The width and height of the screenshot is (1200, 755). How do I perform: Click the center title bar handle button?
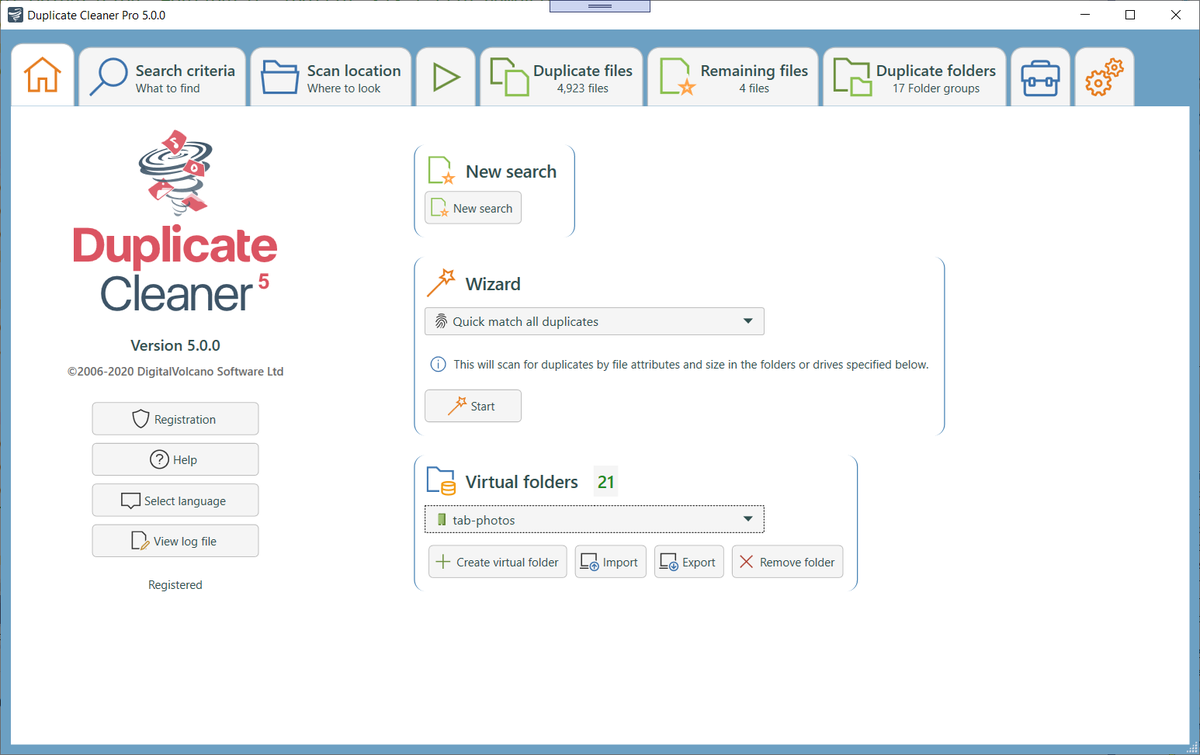click(x=600, y=7)
